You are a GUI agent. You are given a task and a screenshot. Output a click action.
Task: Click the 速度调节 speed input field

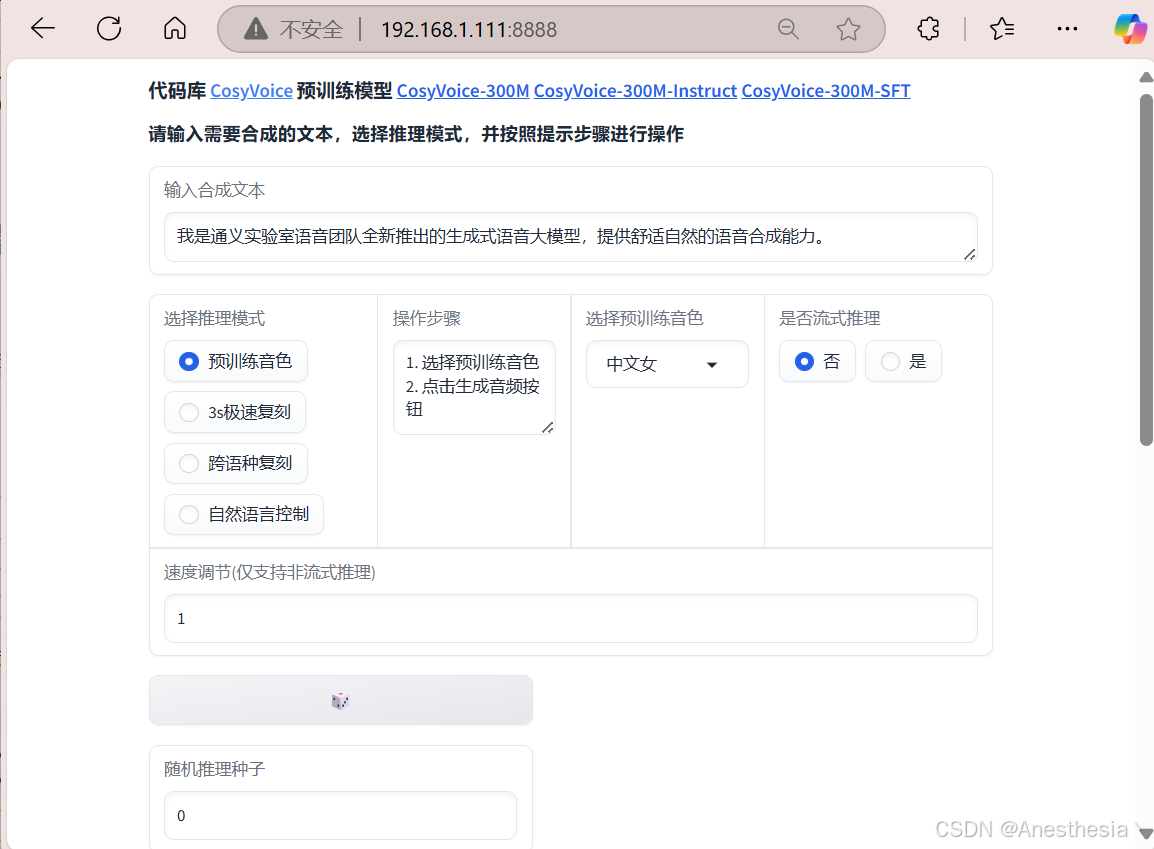tap(570, 619)
